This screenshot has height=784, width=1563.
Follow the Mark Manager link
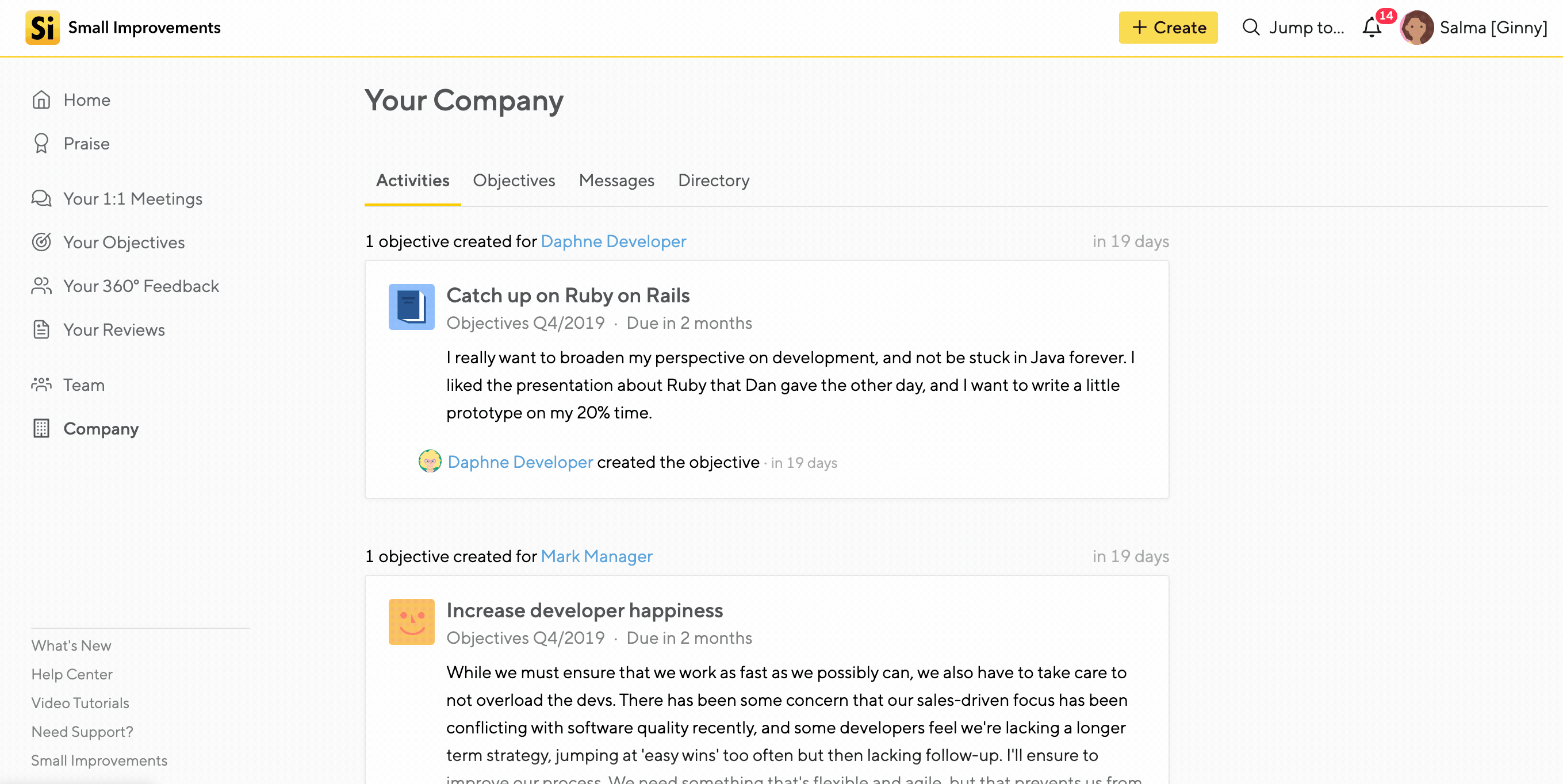[596, 556]
